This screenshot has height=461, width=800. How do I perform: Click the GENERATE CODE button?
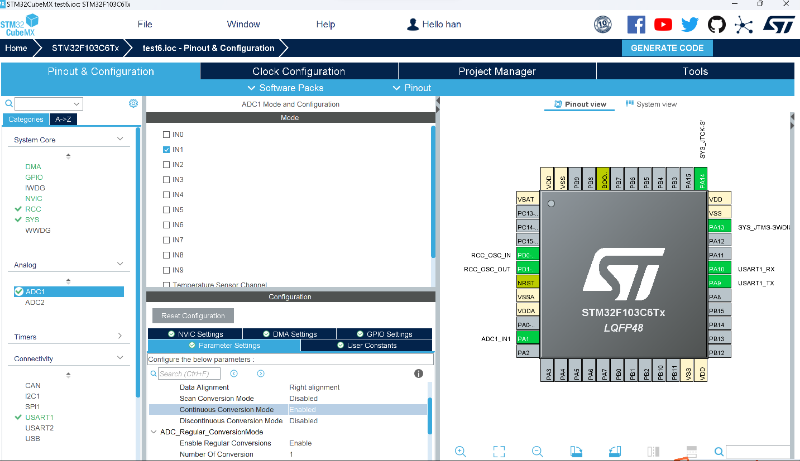(669, 47)
